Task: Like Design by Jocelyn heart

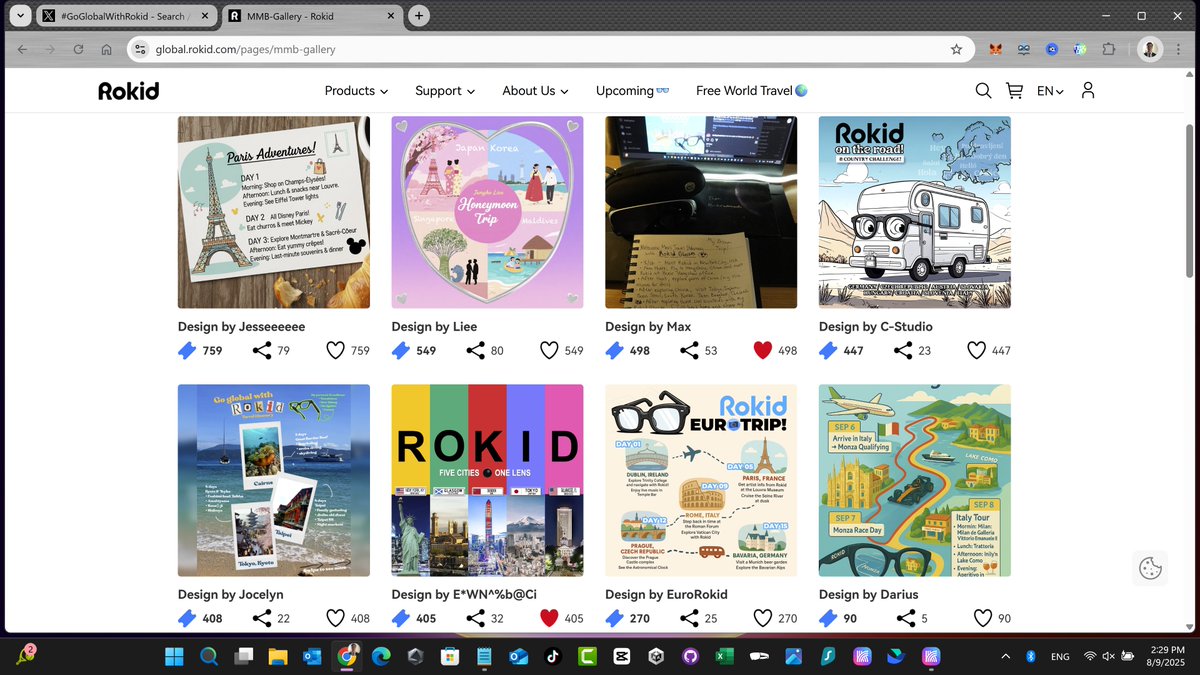Action: click(x=335, y=618)
